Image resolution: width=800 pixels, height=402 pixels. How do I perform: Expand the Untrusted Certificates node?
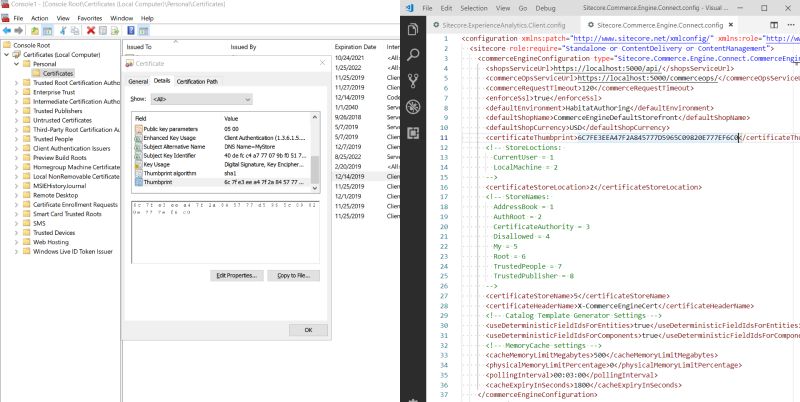(16, 120)
